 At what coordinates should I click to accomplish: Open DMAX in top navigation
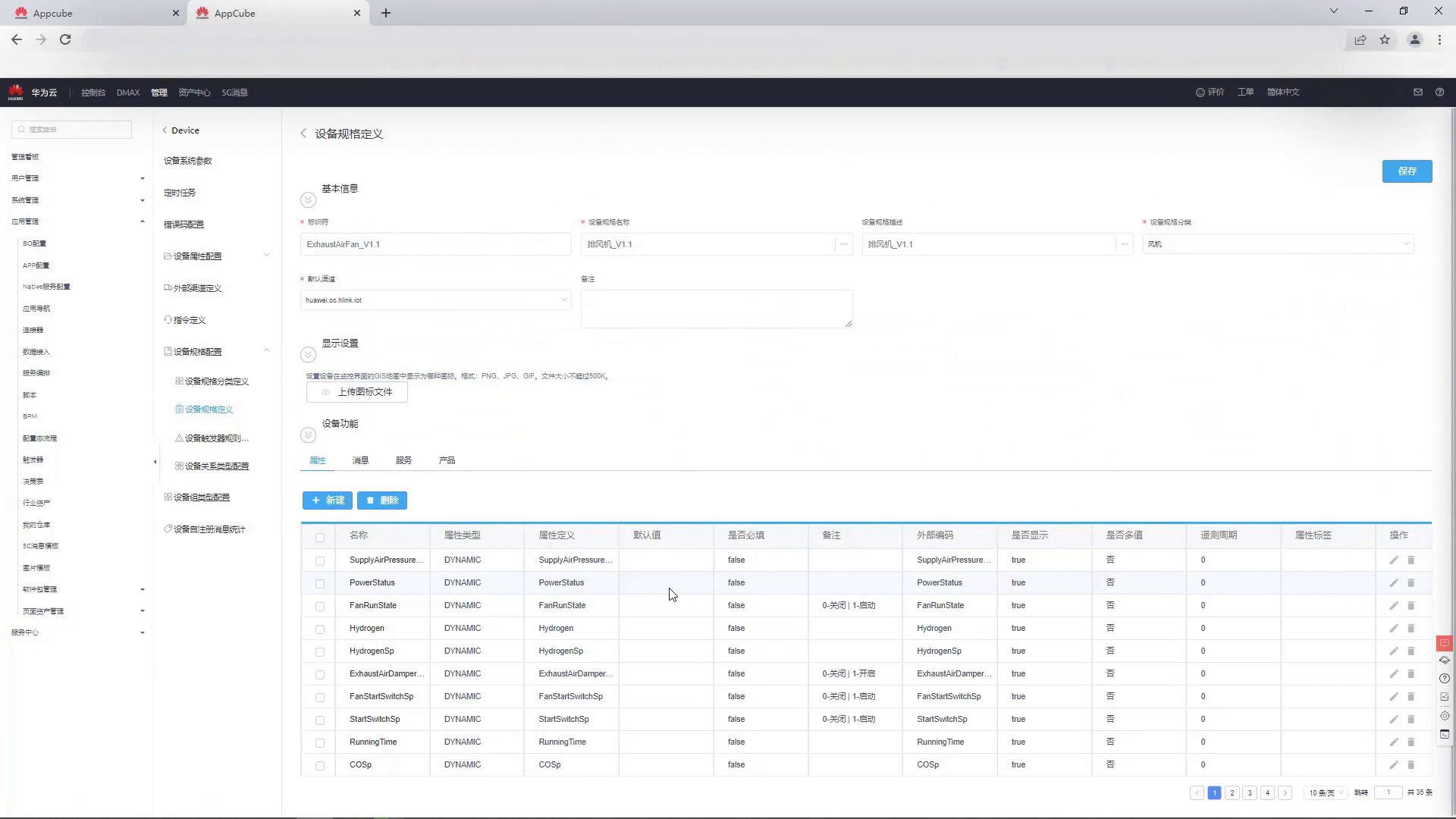point(128,93)
